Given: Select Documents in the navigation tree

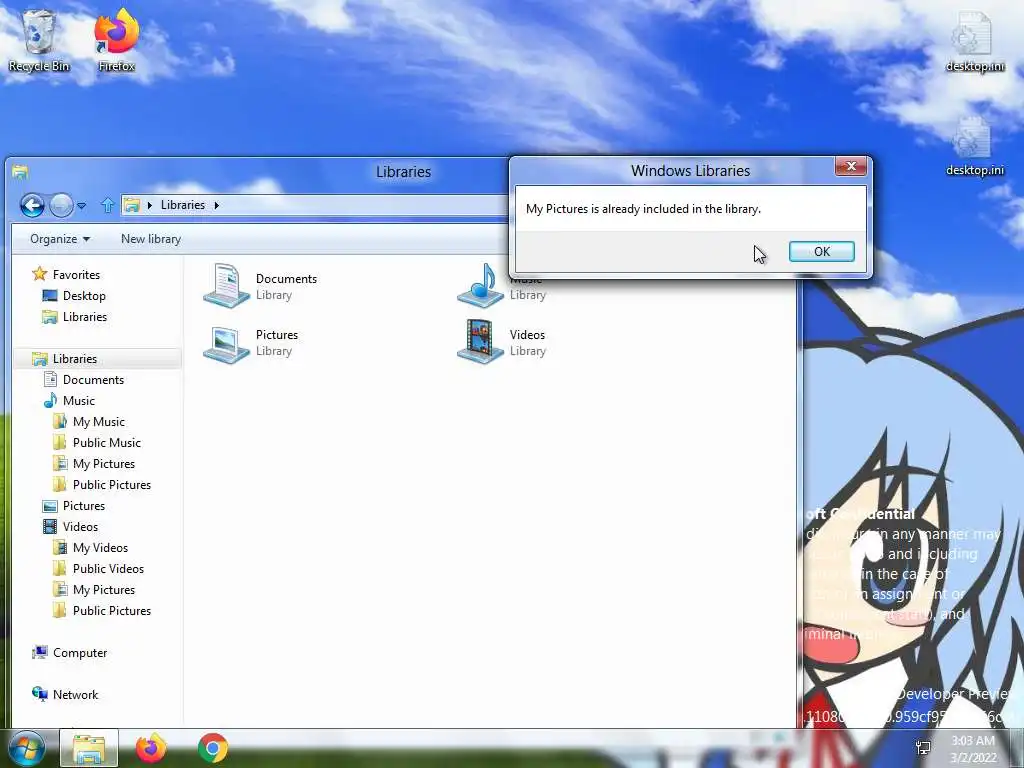Looking at the screenshot, I should point(93,379).
